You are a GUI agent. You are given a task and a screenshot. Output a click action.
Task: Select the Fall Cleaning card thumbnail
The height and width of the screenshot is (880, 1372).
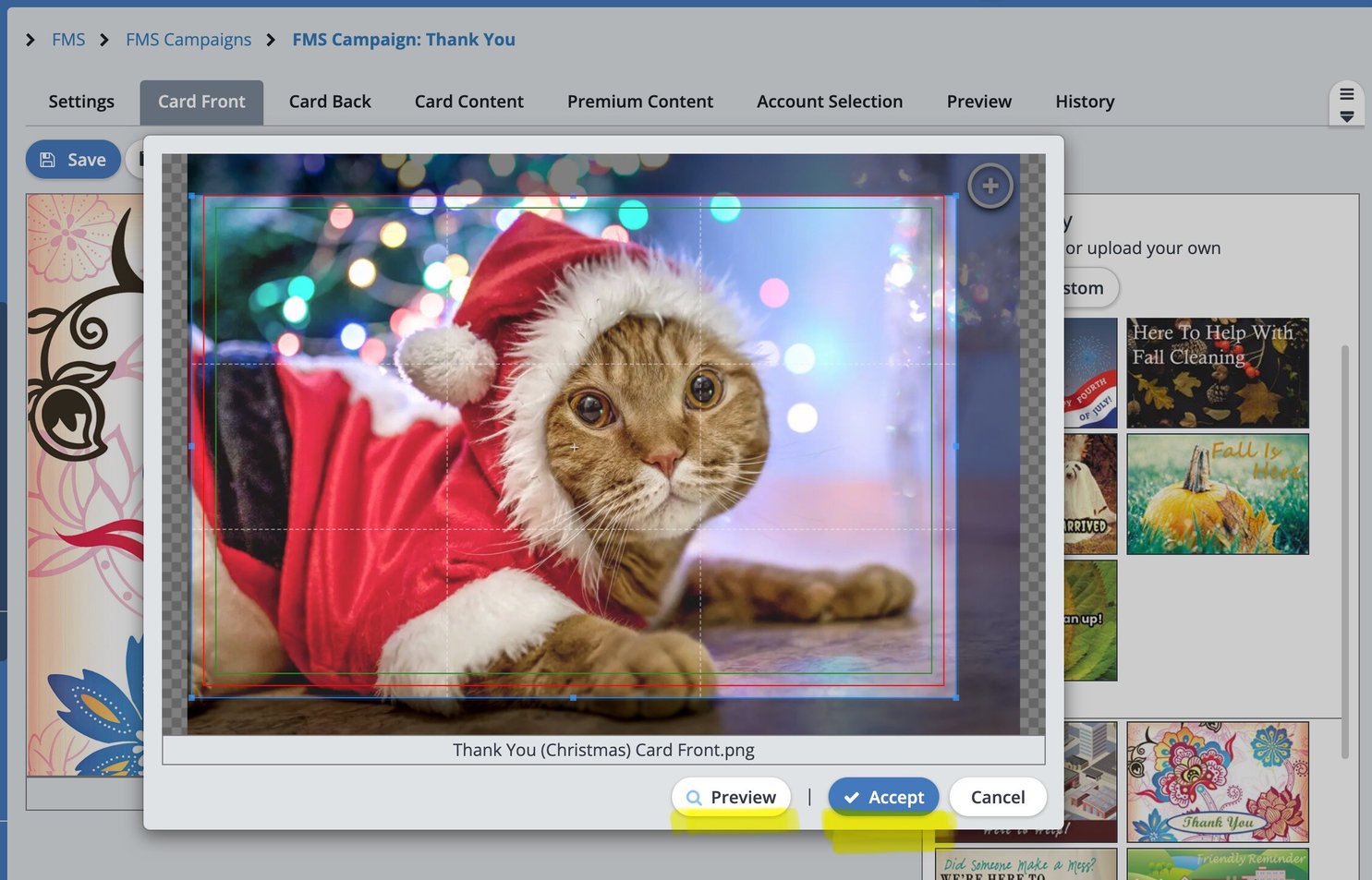[x=1218, y=373]
